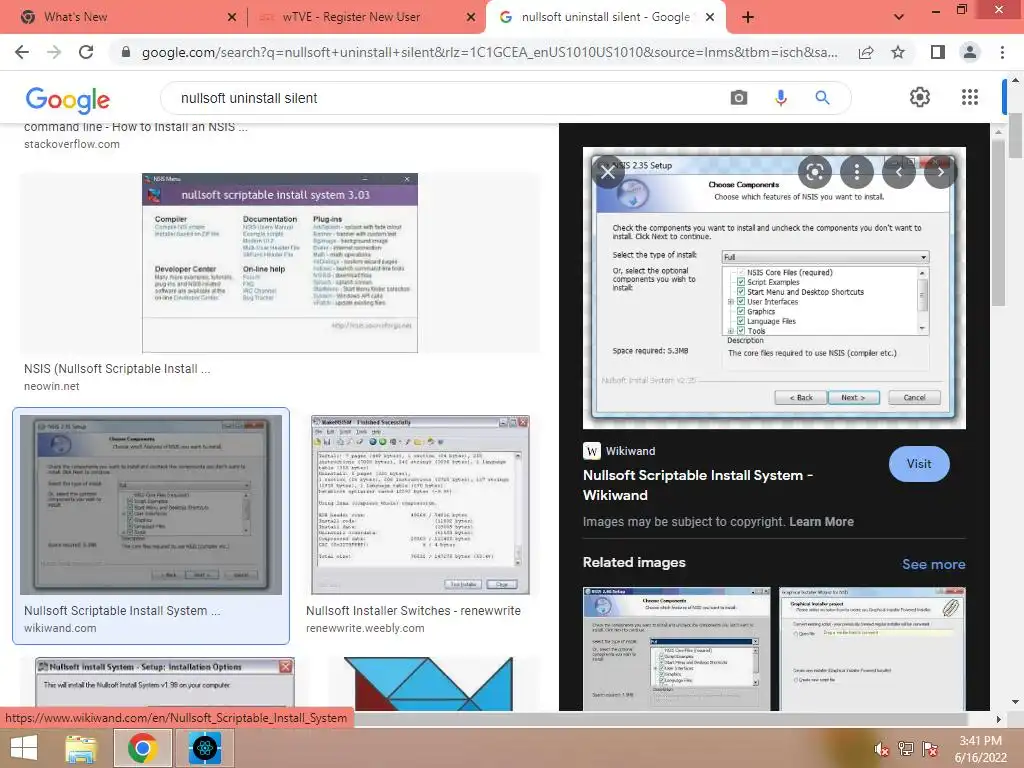This screenshot has height=768, width=1024.
Task: Close the Google search tab
Action: (x=711, y=17)
